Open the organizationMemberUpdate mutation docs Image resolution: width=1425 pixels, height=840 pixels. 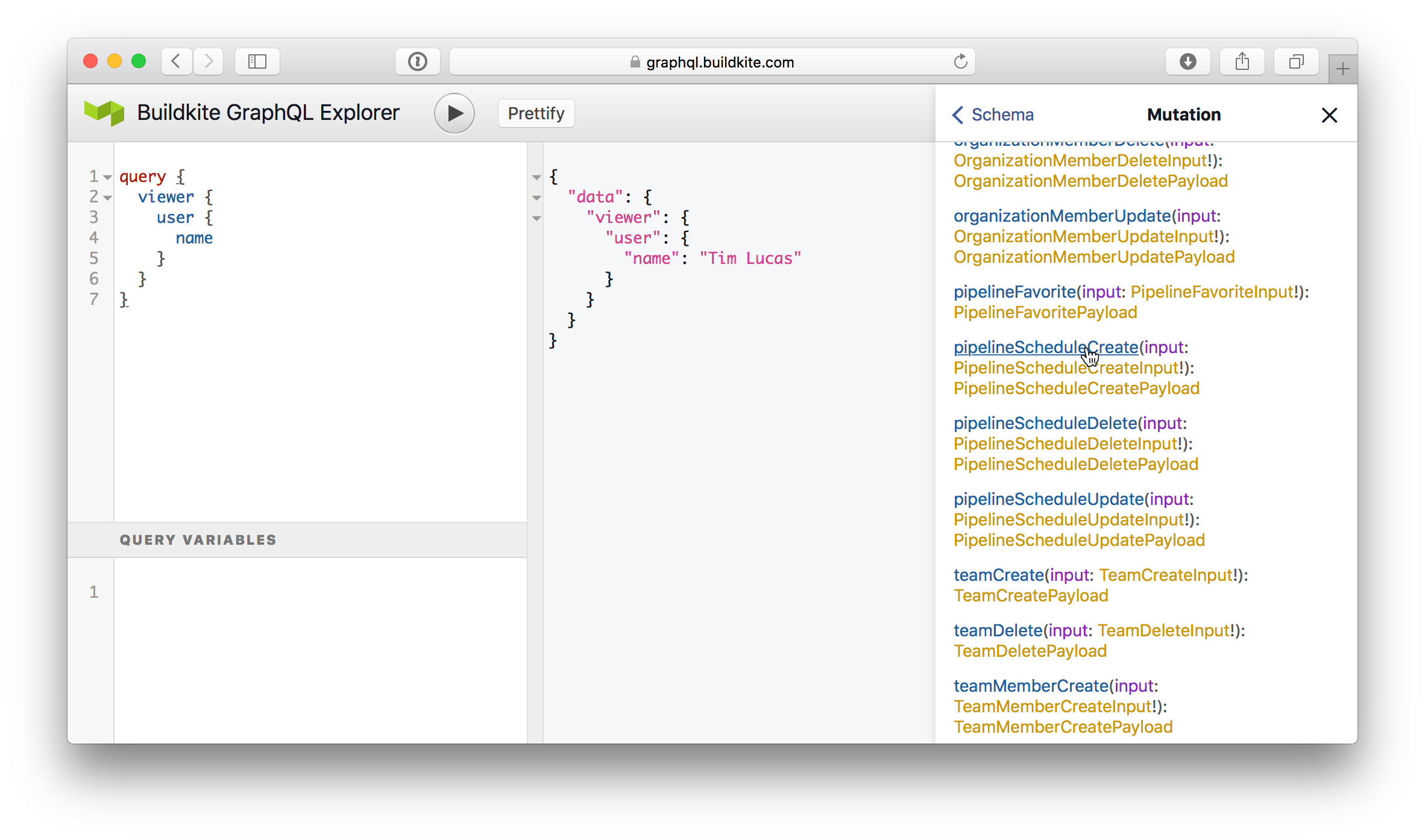(x=1062, y=216)
